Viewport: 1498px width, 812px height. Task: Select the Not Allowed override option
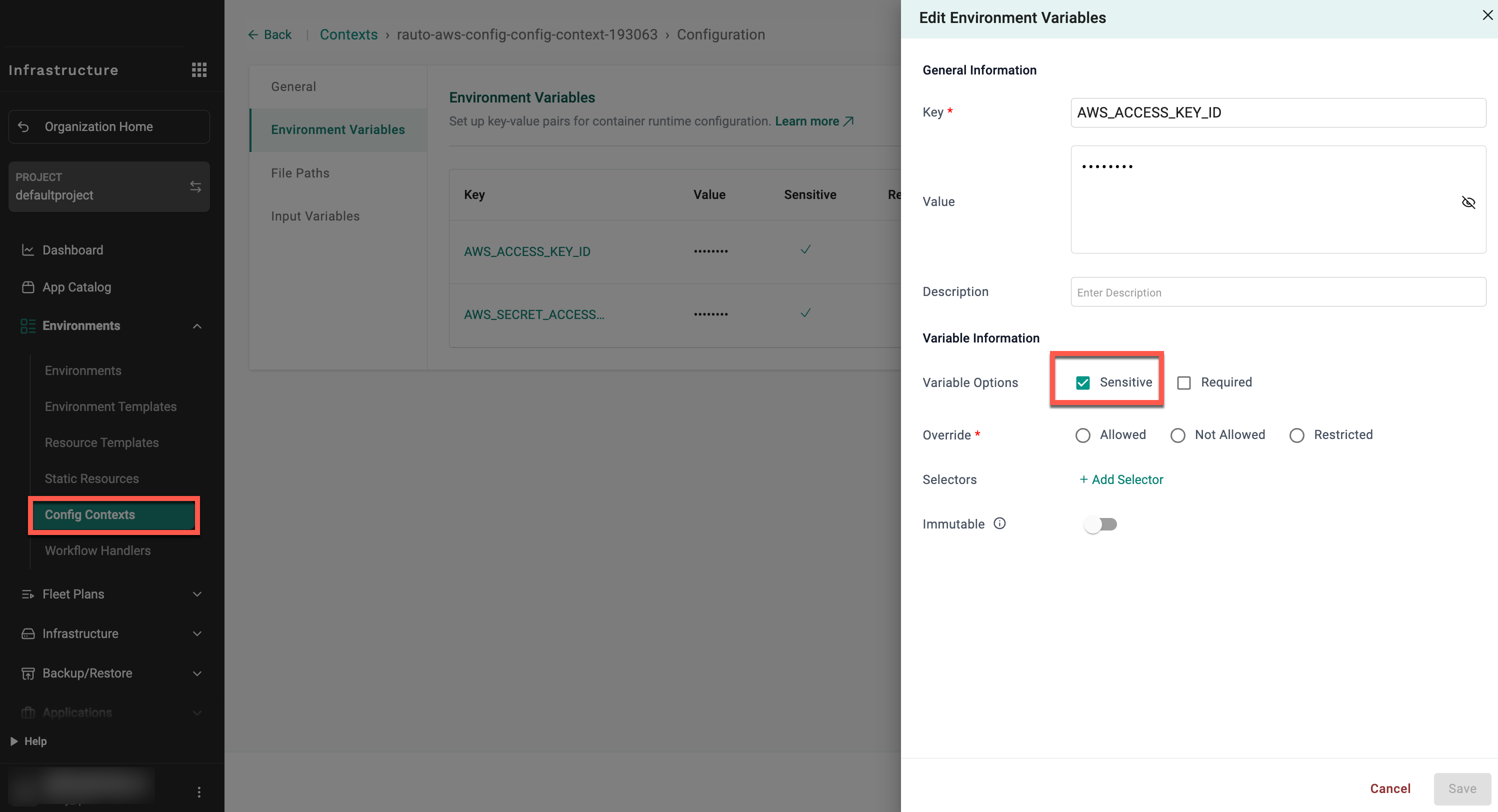click(1177, 435)
